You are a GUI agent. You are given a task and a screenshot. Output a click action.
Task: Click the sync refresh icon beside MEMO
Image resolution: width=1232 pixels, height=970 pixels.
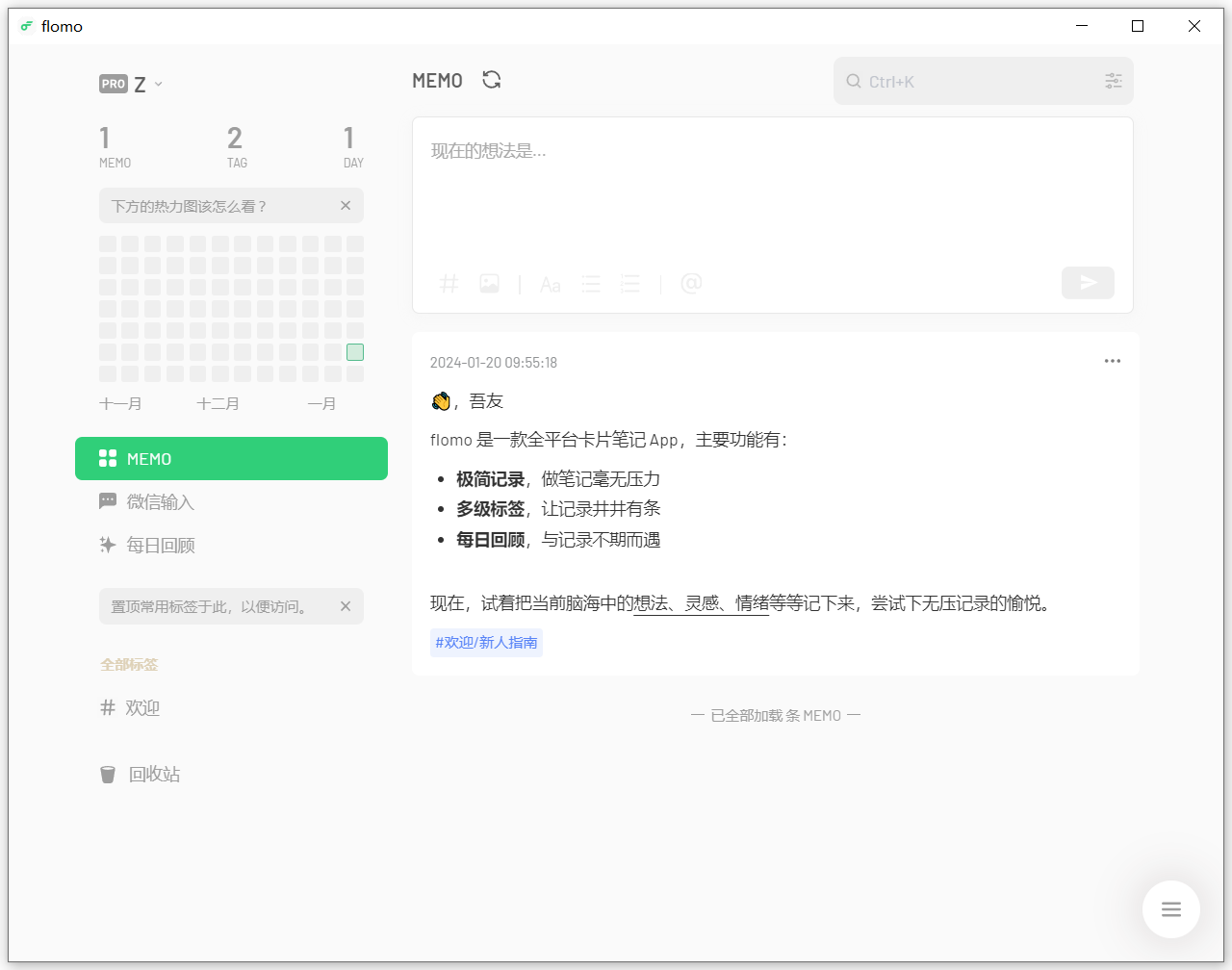492,80
